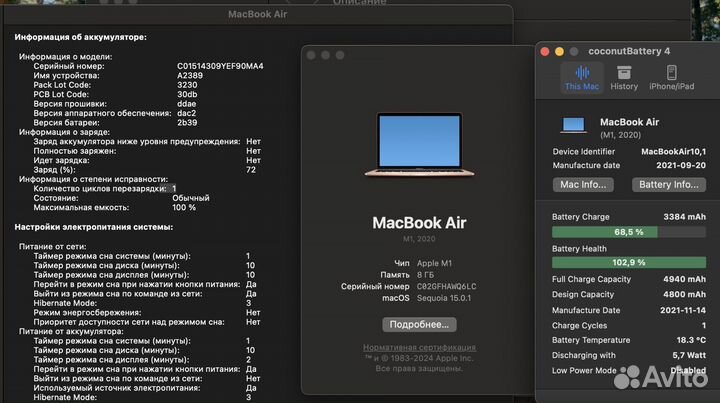Open the Нормативная сертификация link

point(419,347)
